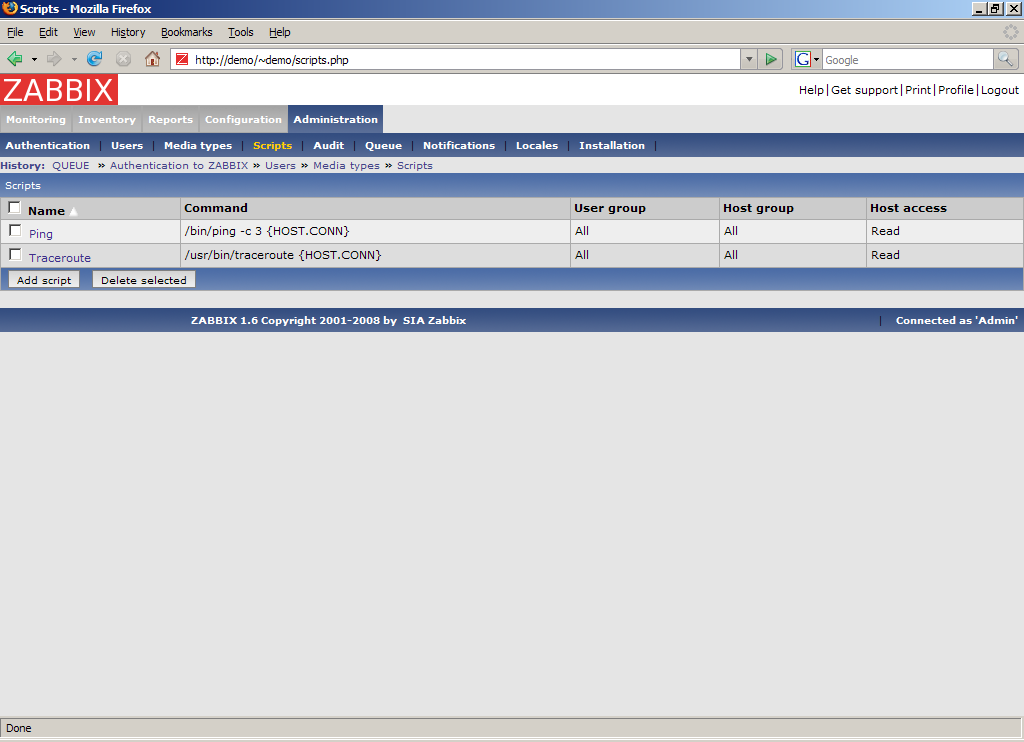Click the Logout link
Image resolution: width=1024 pixels, height=742 pixels.
tap(1000, 90)
